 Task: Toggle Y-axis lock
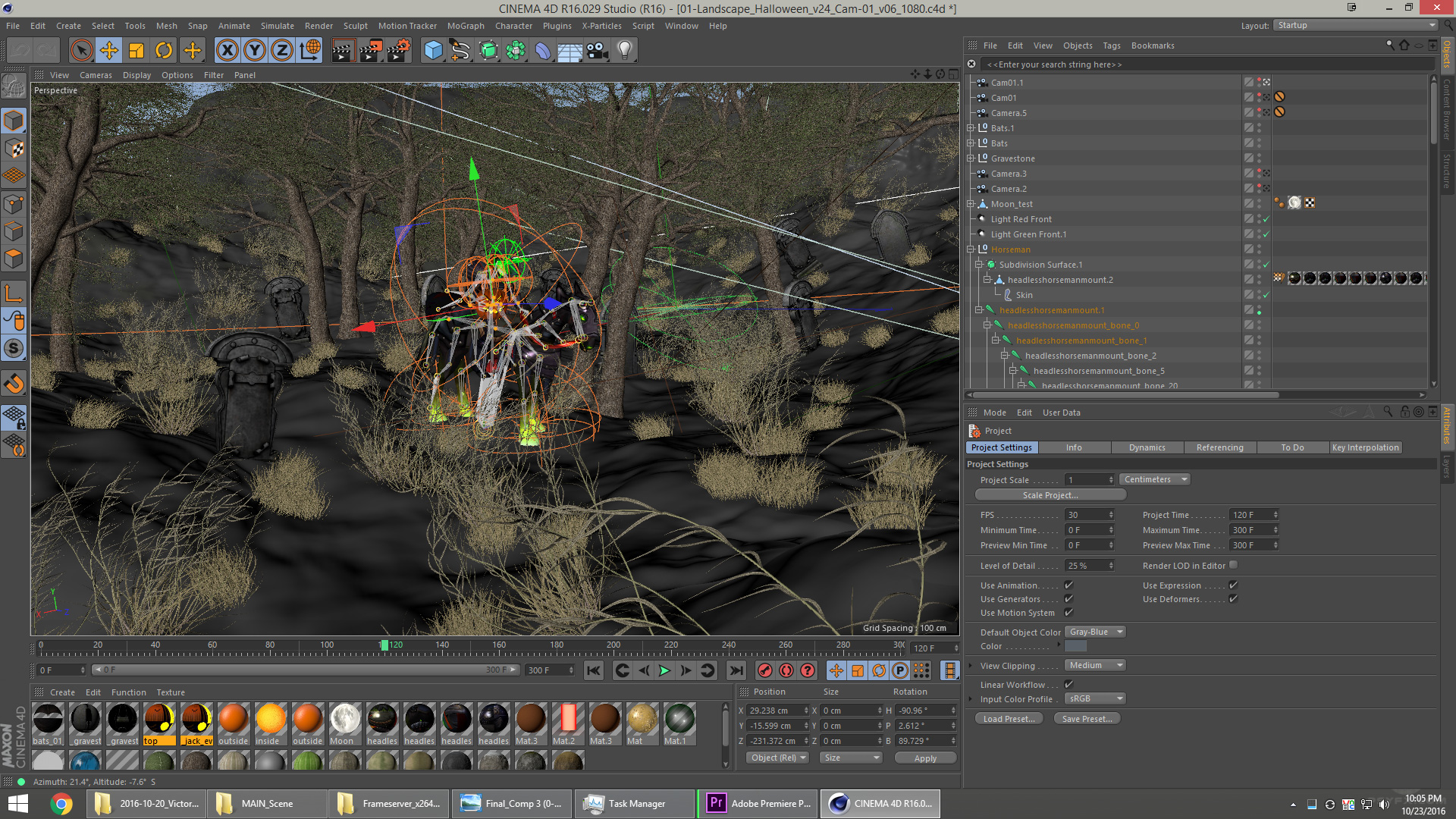pos(255,51)
